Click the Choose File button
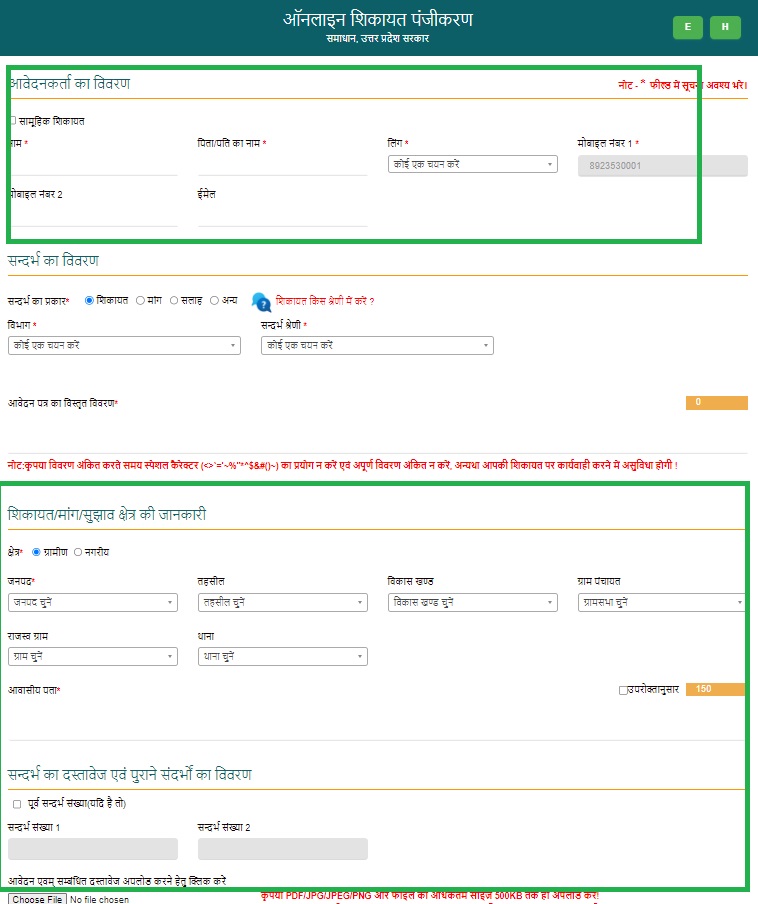The height and width of the screenshot is (904, 758). [x=37, y=899]
